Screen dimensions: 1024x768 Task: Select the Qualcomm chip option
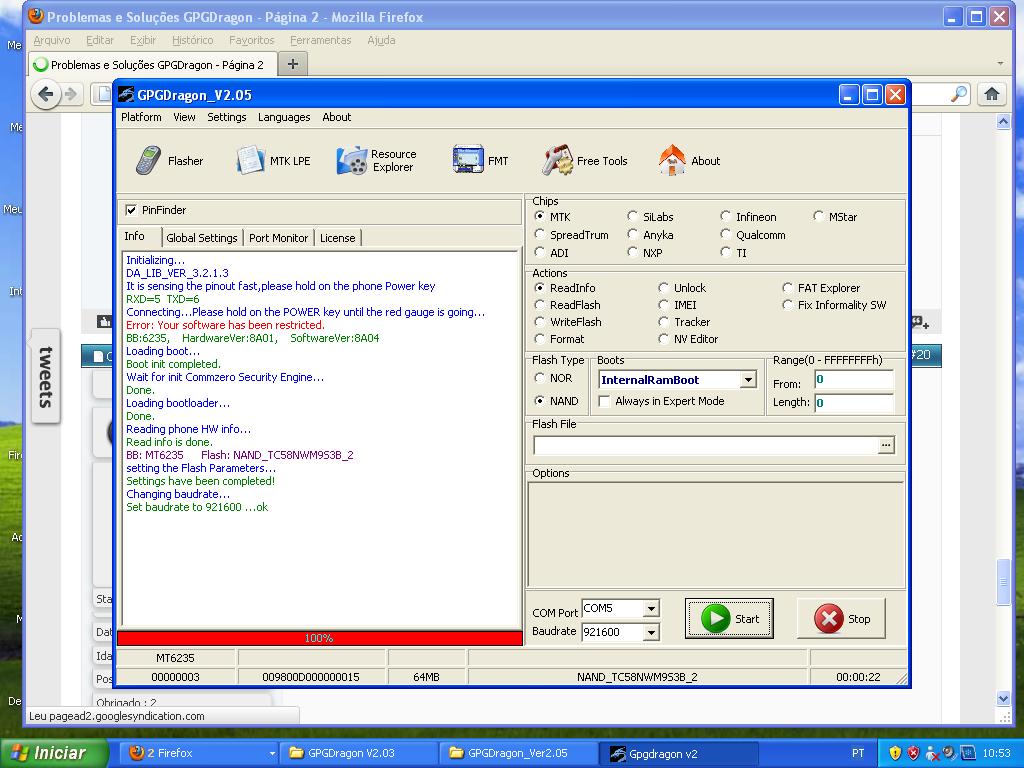tap(726, 234)
